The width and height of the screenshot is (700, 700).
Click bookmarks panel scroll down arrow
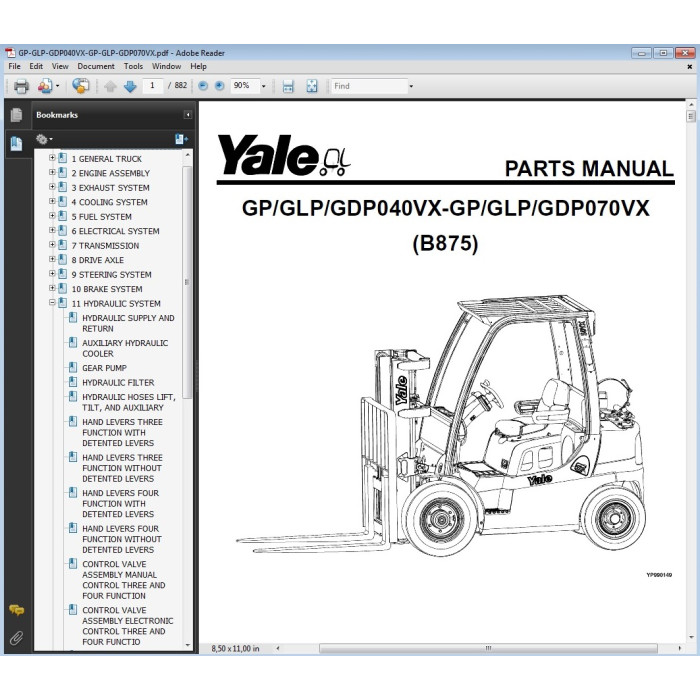[188, 646]
